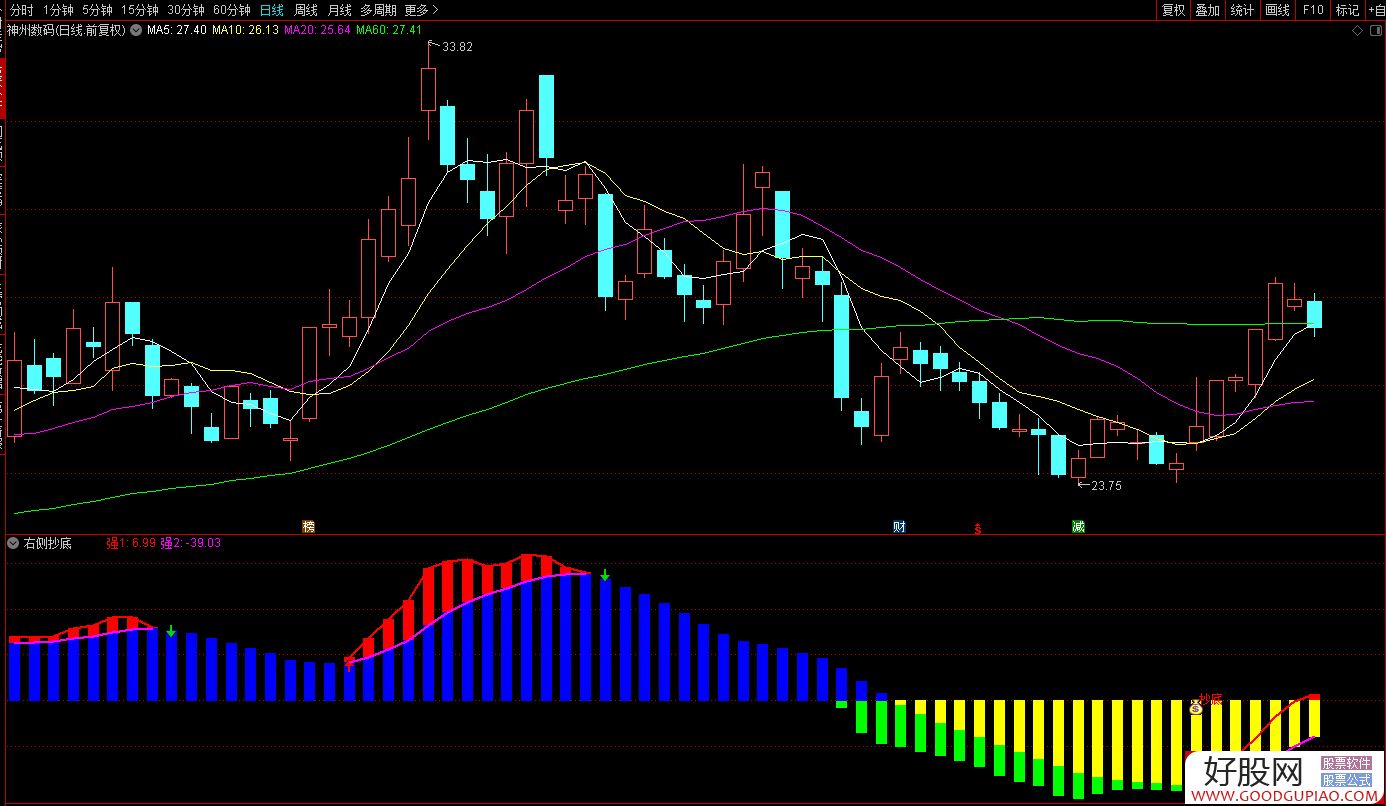Switch to the 周线 weekly tab
The height and width of the screenshot is (806, 1386).
pyautogui.click(x=306, y=10)
